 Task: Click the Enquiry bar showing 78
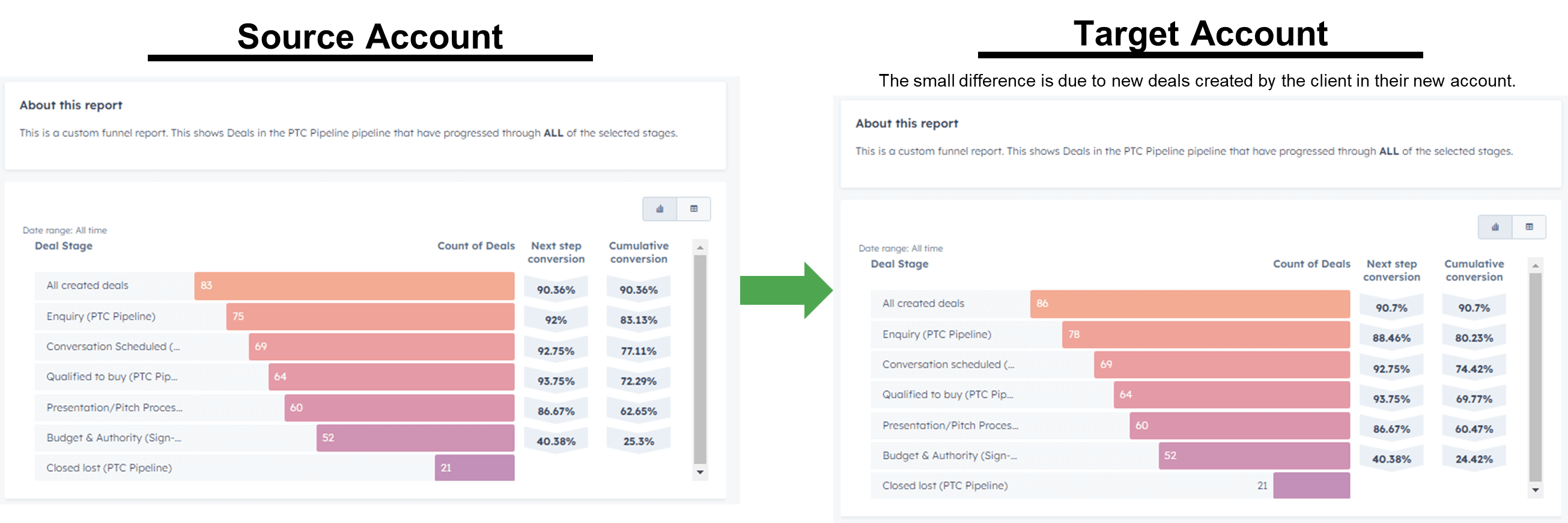1206,334
